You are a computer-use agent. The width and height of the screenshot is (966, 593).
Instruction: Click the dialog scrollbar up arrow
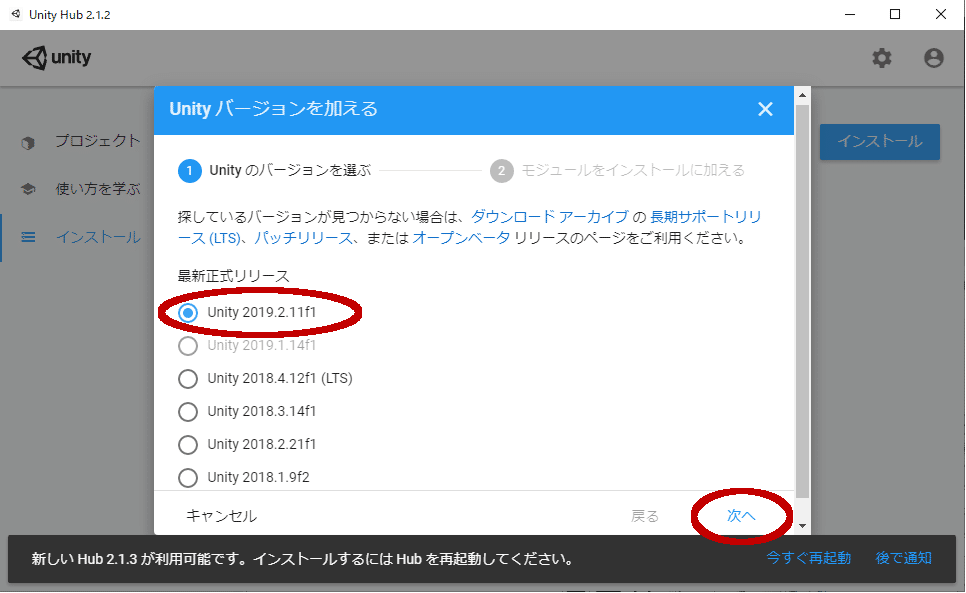(x=802, y=95)
